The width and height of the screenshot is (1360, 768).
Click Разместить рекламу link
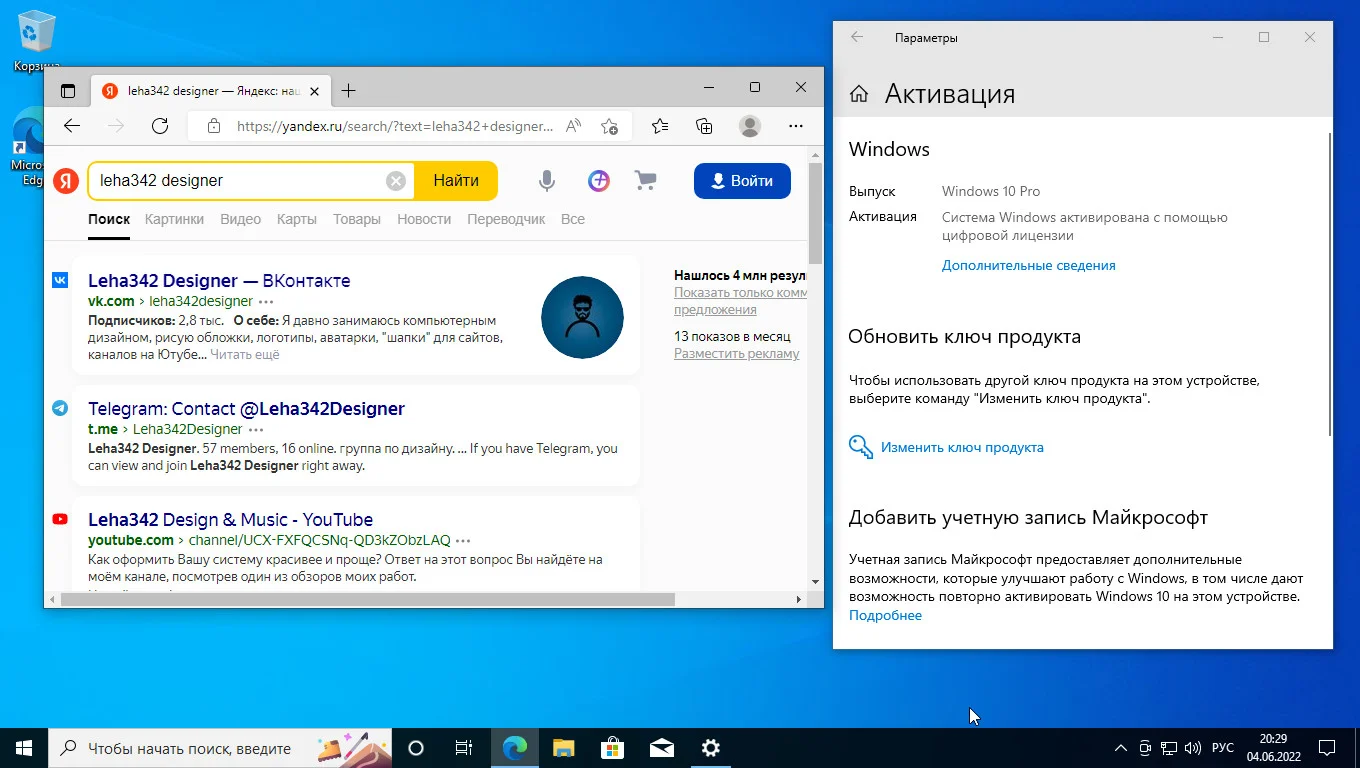[737, 354]
